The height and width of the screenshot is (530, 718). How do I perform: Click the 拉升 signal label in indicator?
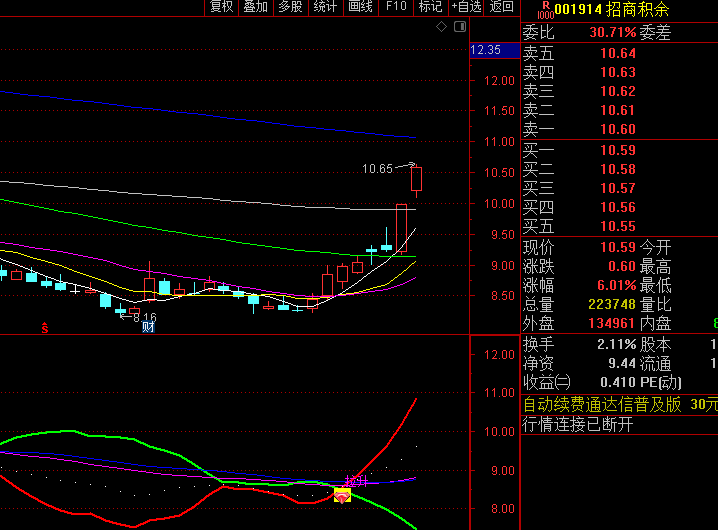pos(356,481)
